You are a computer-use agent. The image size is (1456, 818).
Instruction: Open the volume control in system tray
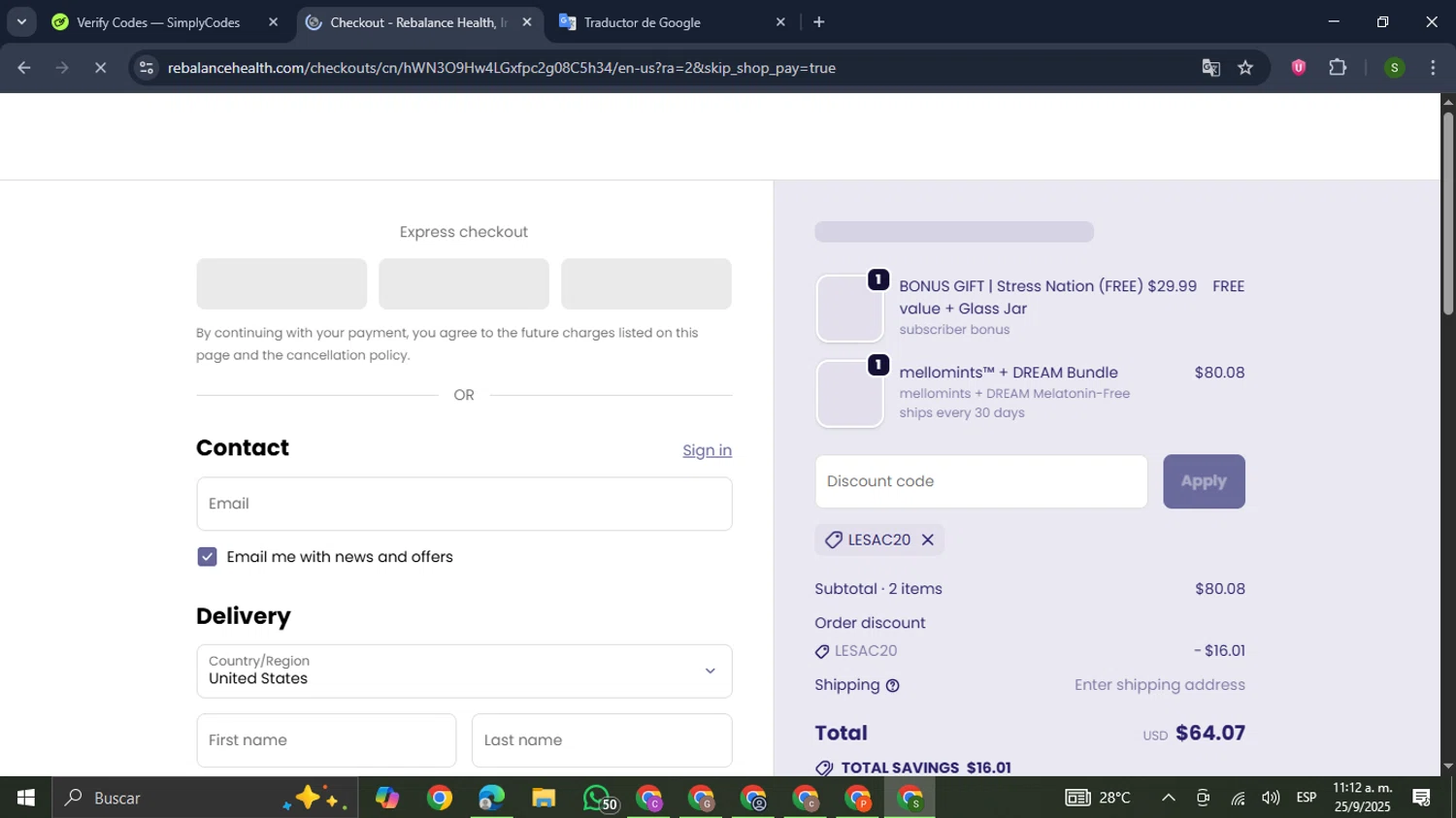(1271, 798)
